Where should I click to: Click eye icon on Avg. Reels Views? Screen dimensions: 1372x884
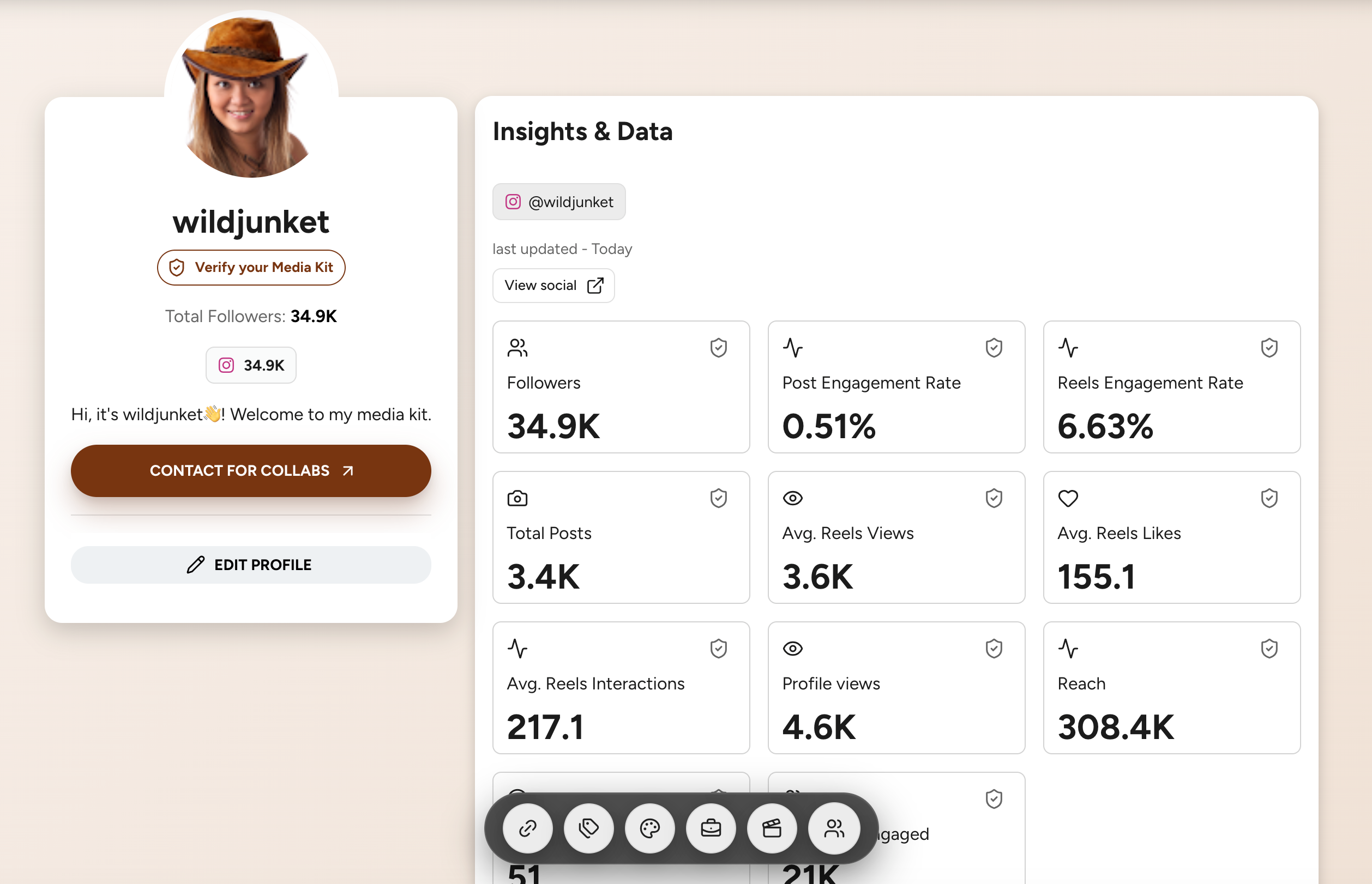pos(792,498)
